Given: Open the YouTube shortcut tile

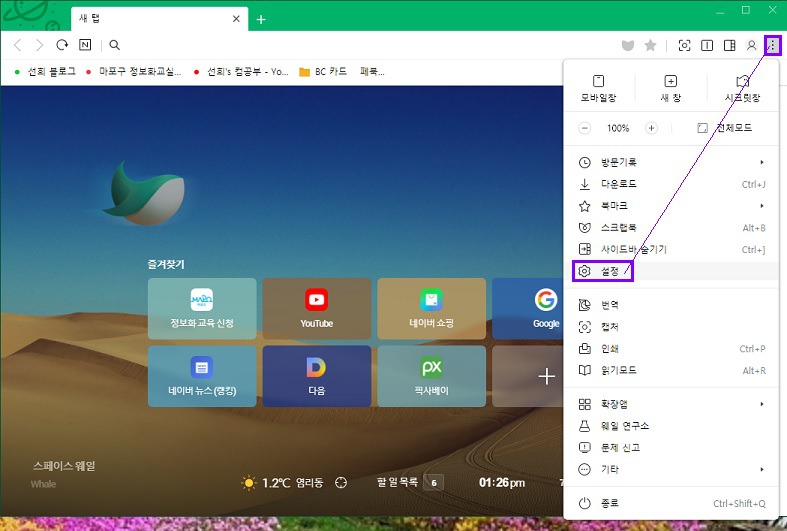Looking at the screenshot, I should pos(317,309).
